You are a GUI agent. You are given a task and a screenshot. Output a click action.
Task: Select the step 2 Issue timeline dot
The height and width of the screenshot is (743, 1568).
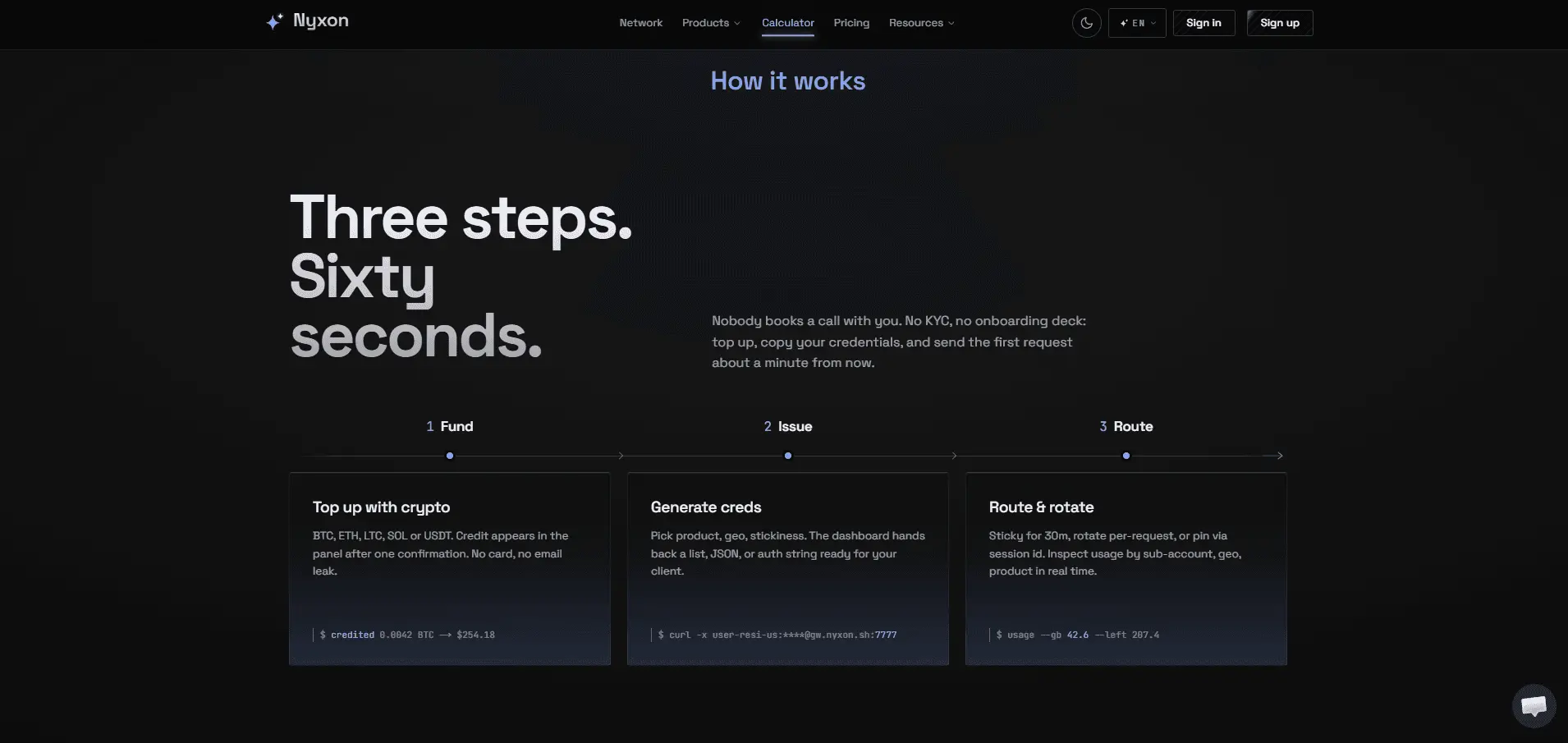[x=788, y=456]
